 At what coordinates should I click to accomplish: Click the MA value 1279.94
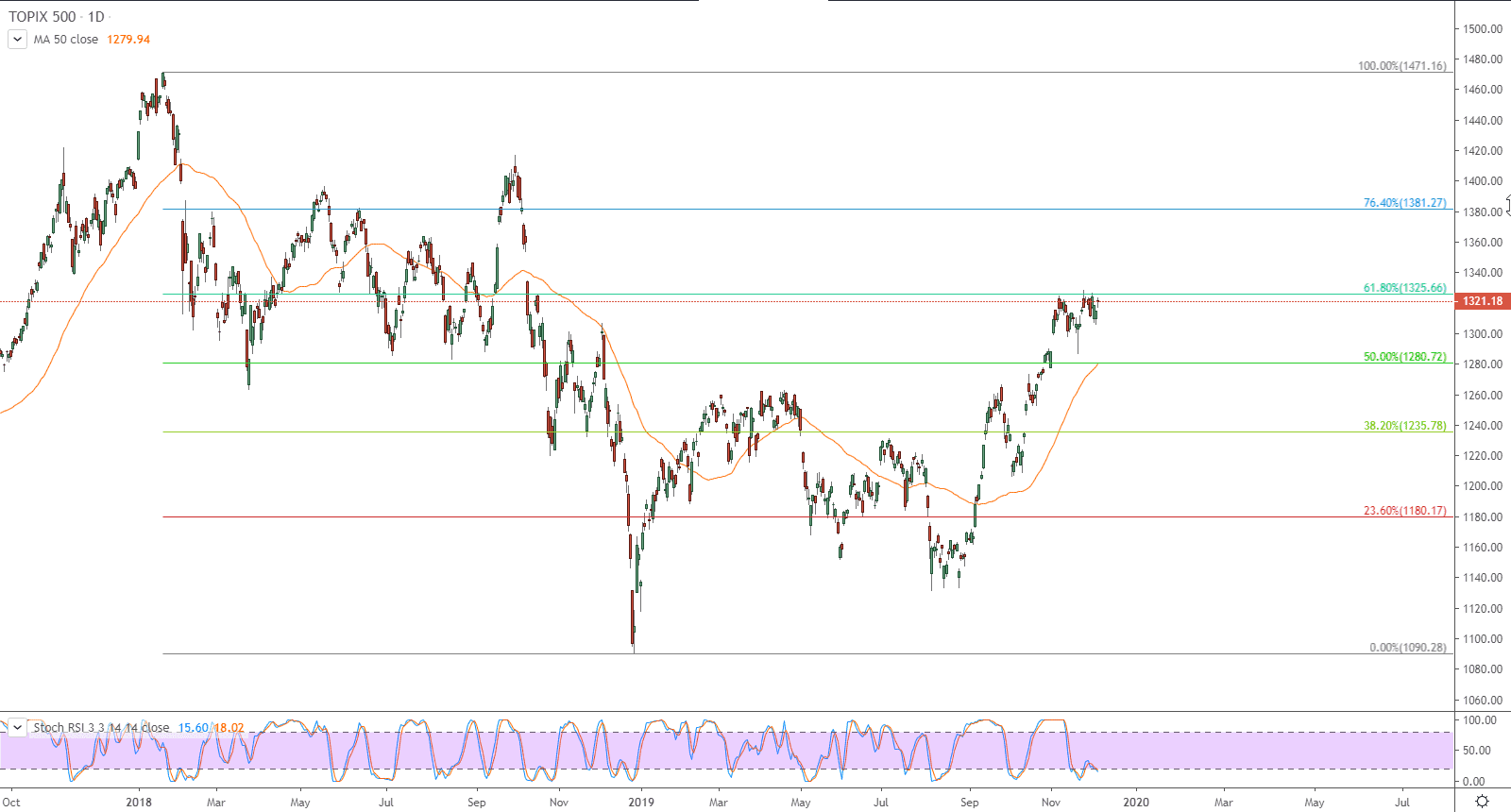[x=128, y=40]
